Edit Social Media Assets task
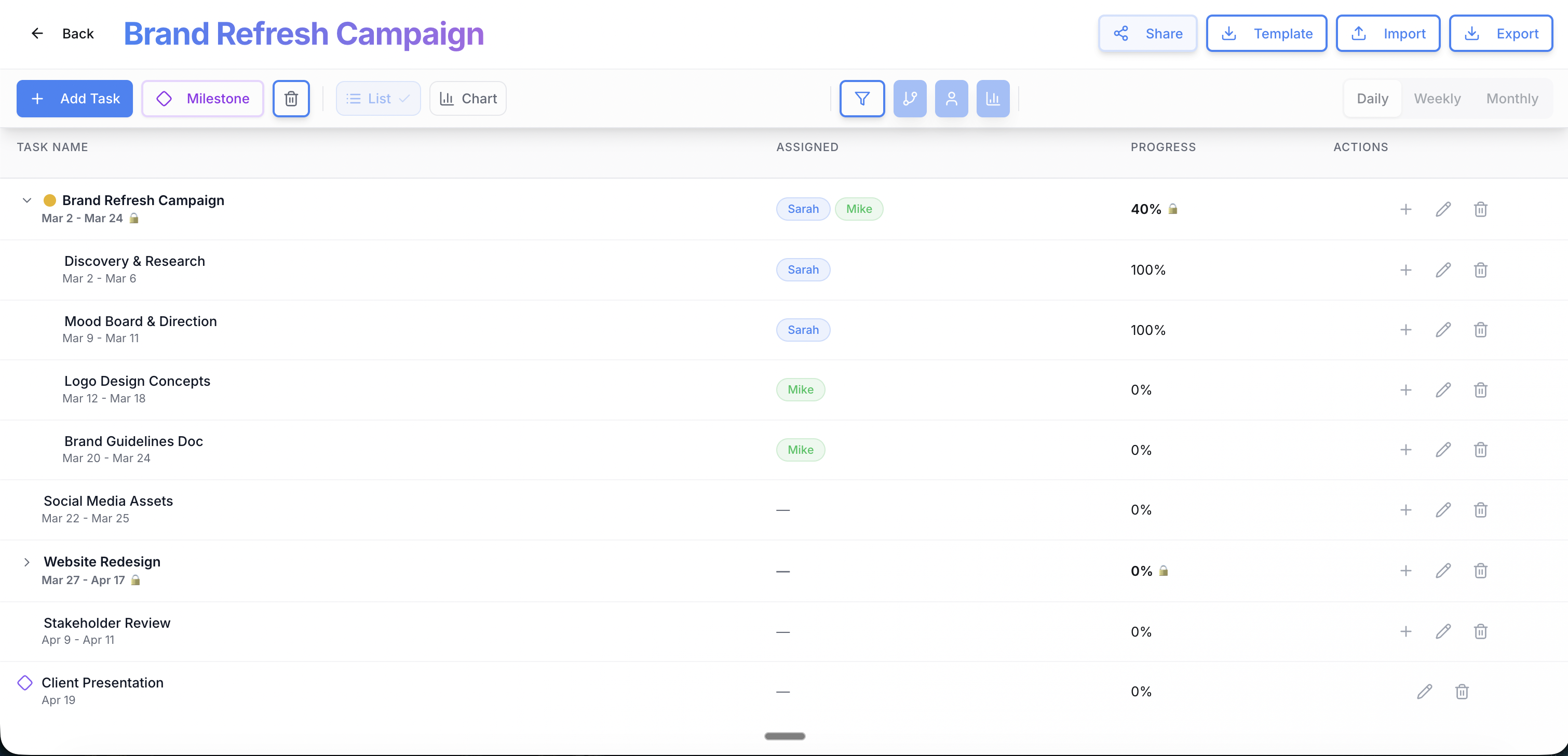The image size is (1568, 756). point(1443,510)
